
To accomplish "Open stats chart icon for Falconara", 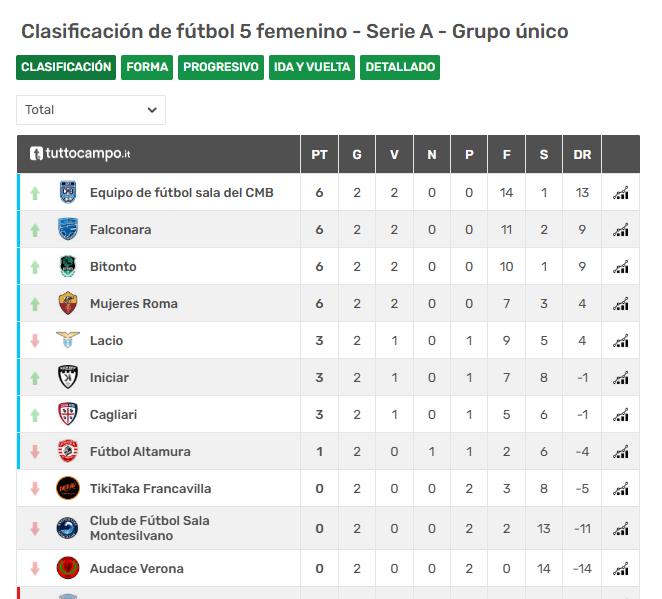I will pos(621,230).
